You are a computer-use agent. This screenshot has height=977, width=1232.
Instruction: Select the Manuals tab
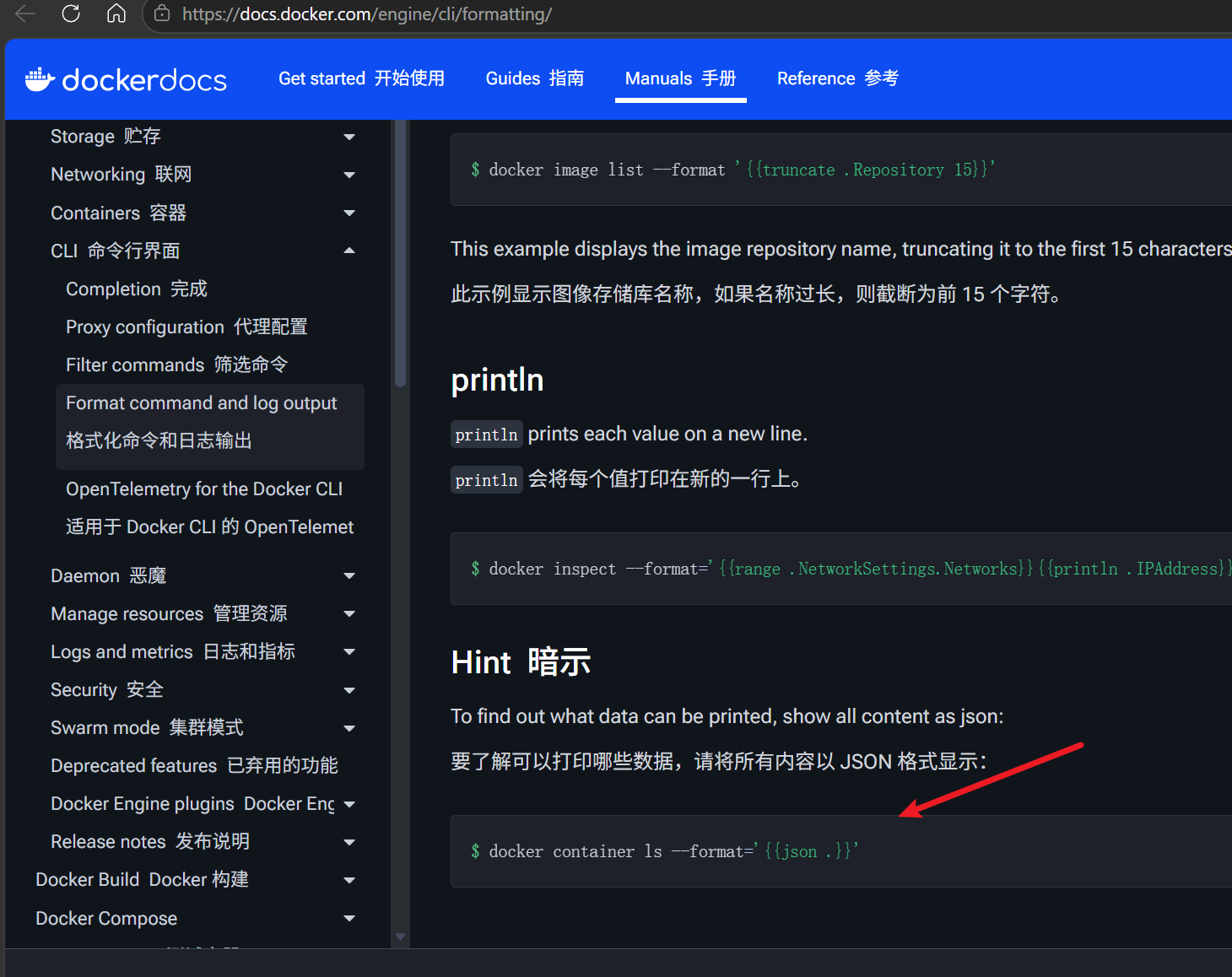coord(680,78)
